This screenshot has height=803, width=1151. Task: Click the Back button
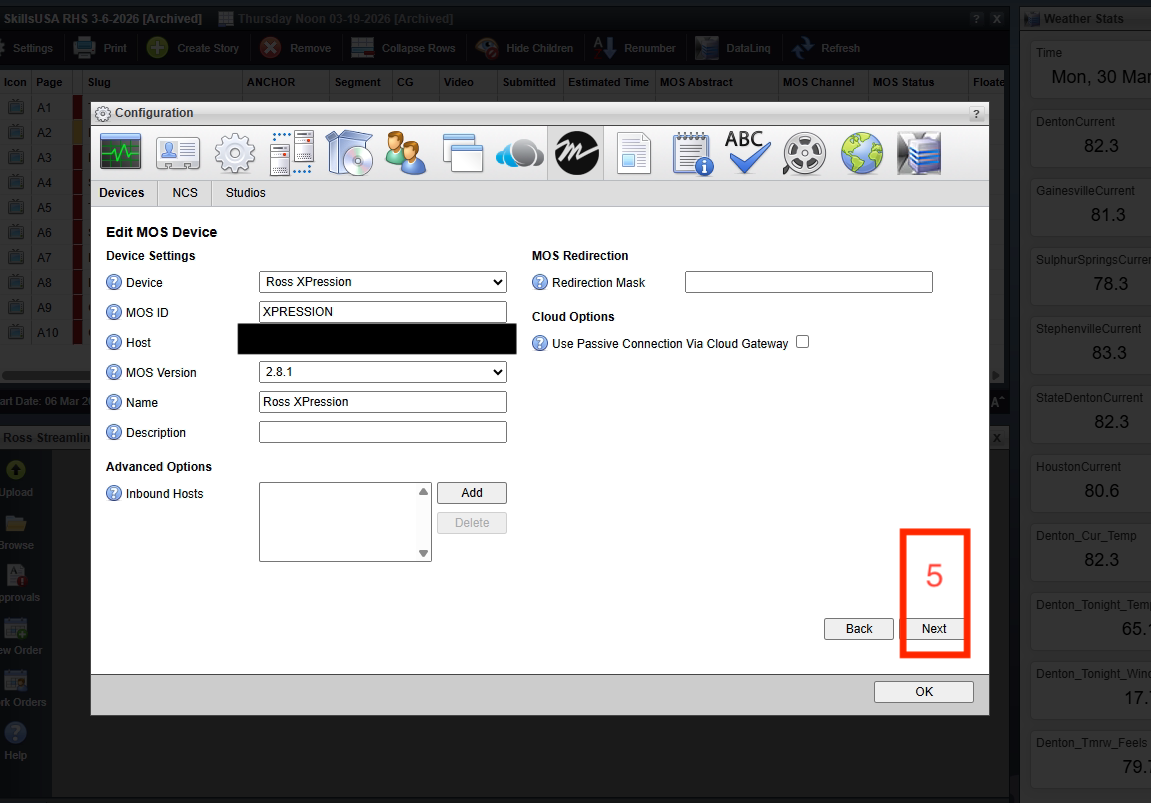(x=859, y=629)
